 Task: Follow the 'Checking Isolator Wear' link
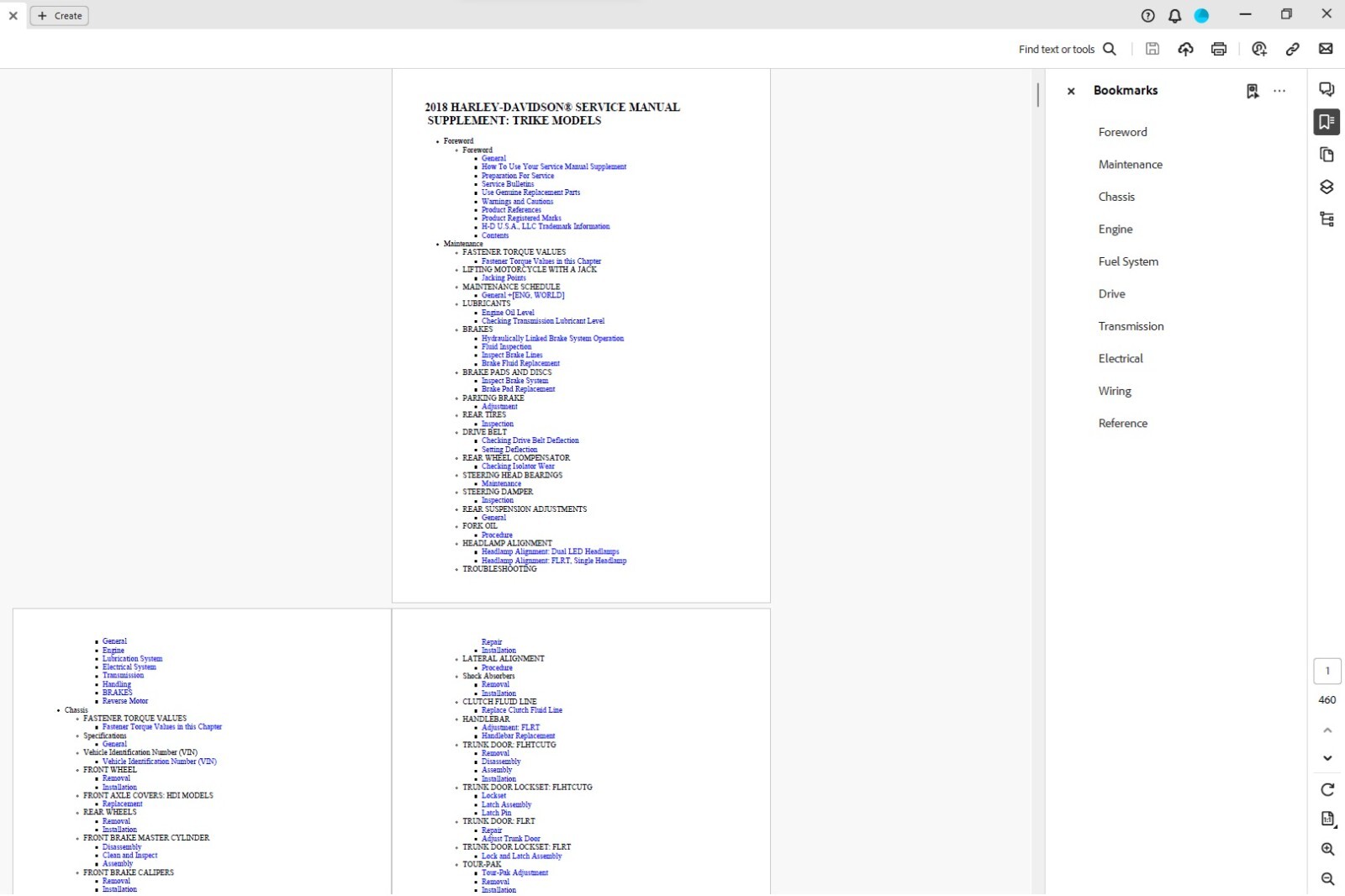point(518,466)
